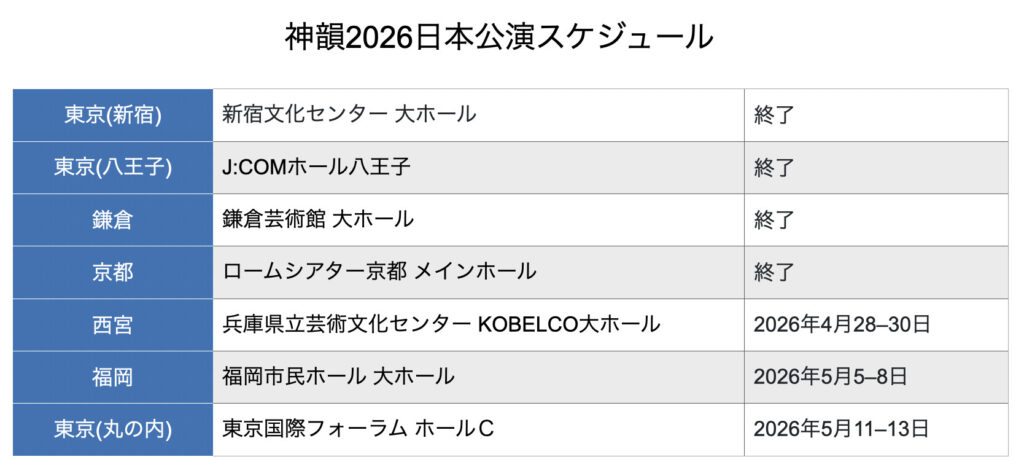The height and width of the screenshot is (473, 1024).
Task: Click the 東京(丸の内) city cell
Action: [x=113, y=429]
